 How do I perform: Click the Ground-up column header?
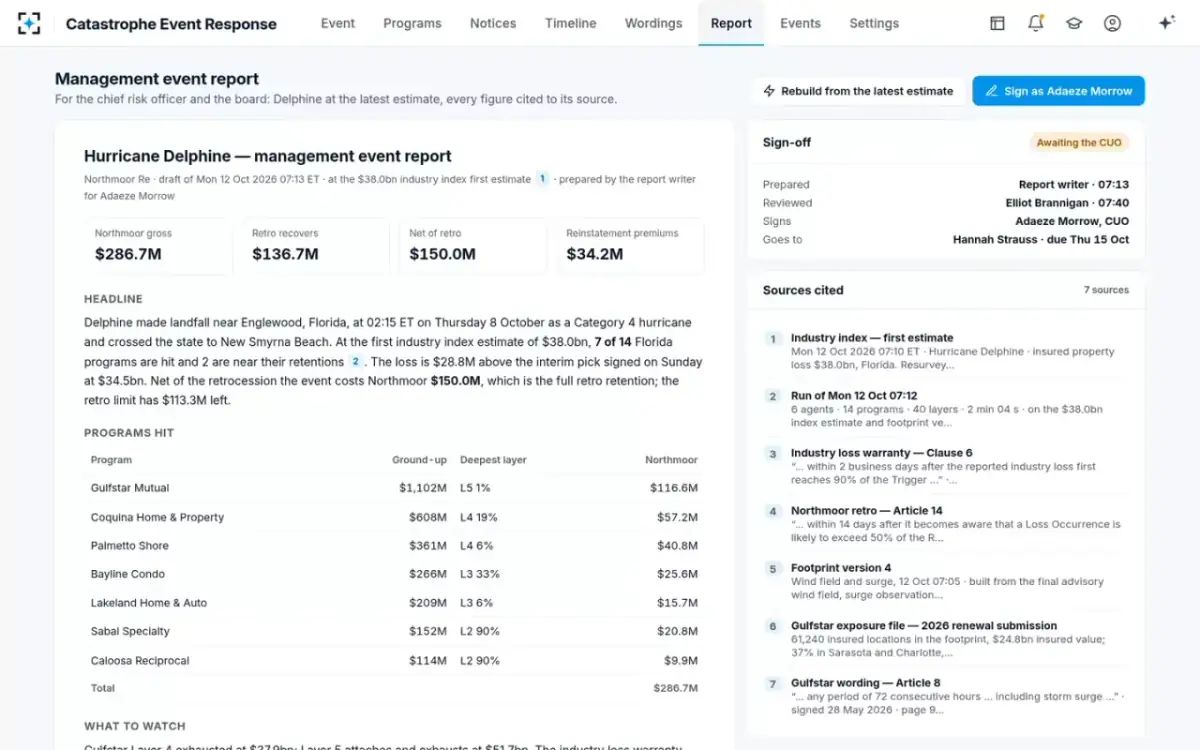[420, 460]
